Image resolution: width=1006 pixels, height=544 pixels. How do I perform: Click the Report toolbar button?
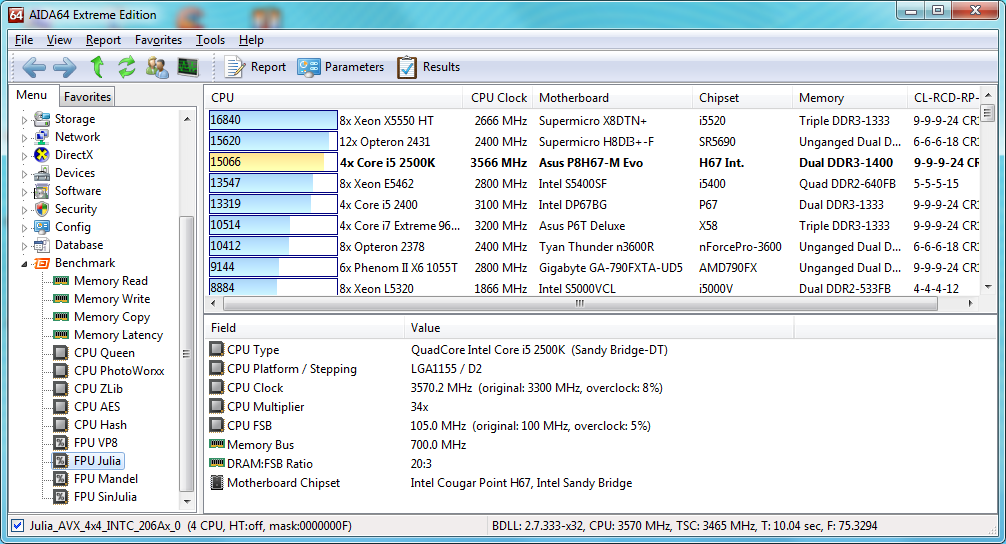coord(255,67)
